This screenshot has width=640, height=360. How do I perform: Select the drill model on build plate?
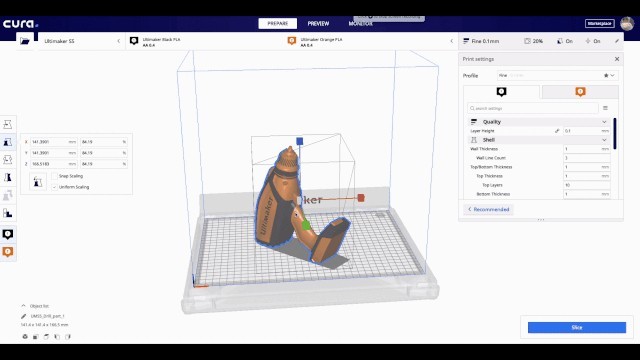coord(282,204)
